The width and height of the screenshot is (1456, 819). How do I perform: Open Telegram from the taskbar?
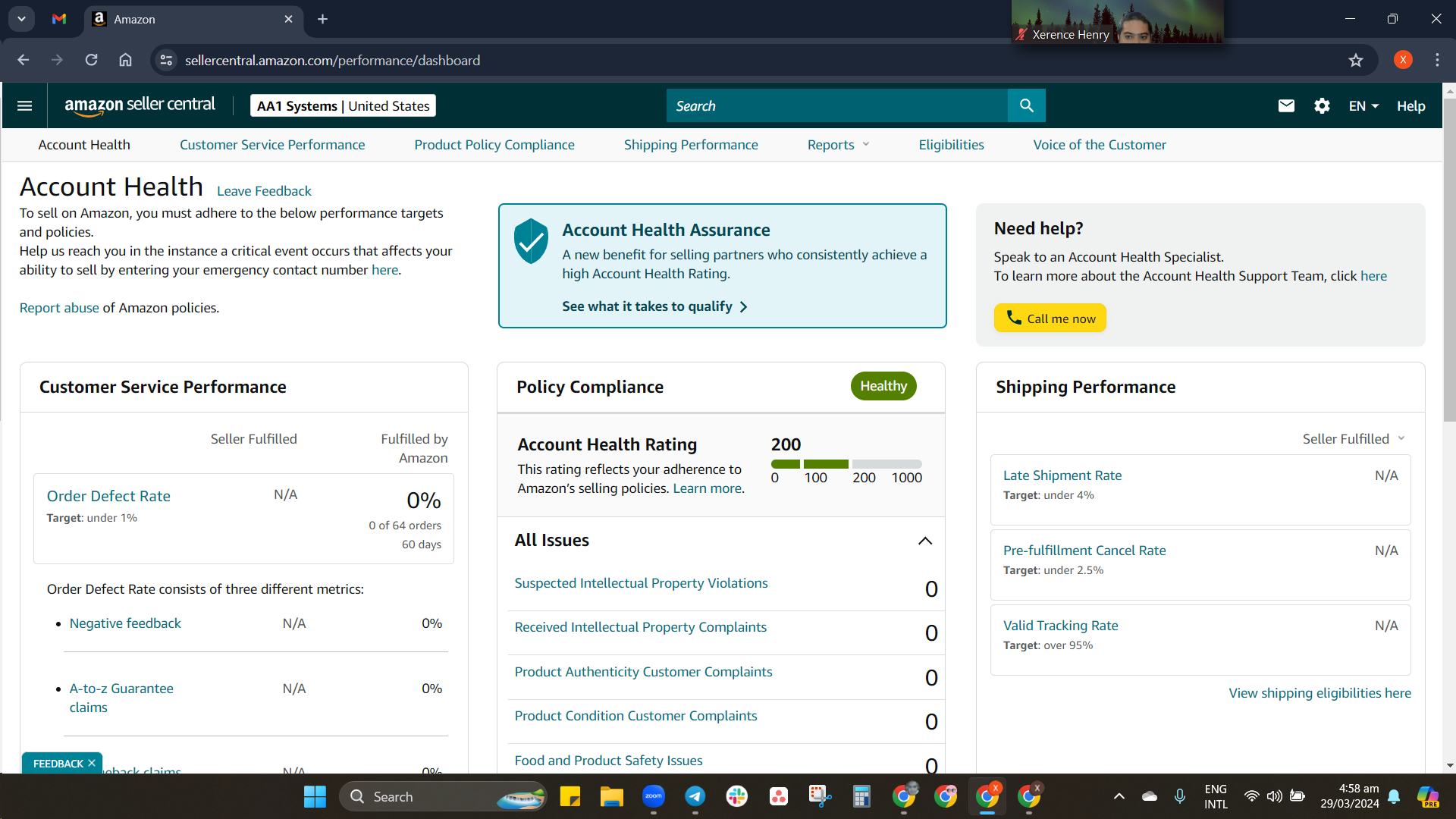point(695,796)
